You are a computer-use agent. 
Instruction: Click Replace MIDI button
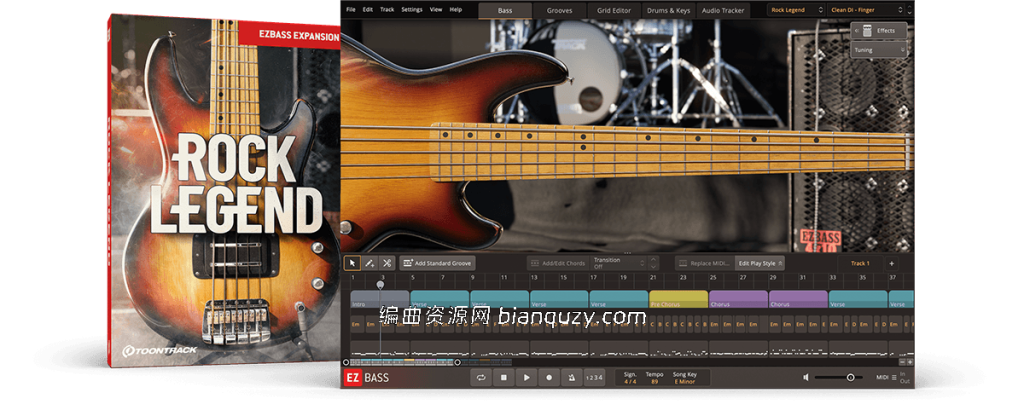[704, 263]
